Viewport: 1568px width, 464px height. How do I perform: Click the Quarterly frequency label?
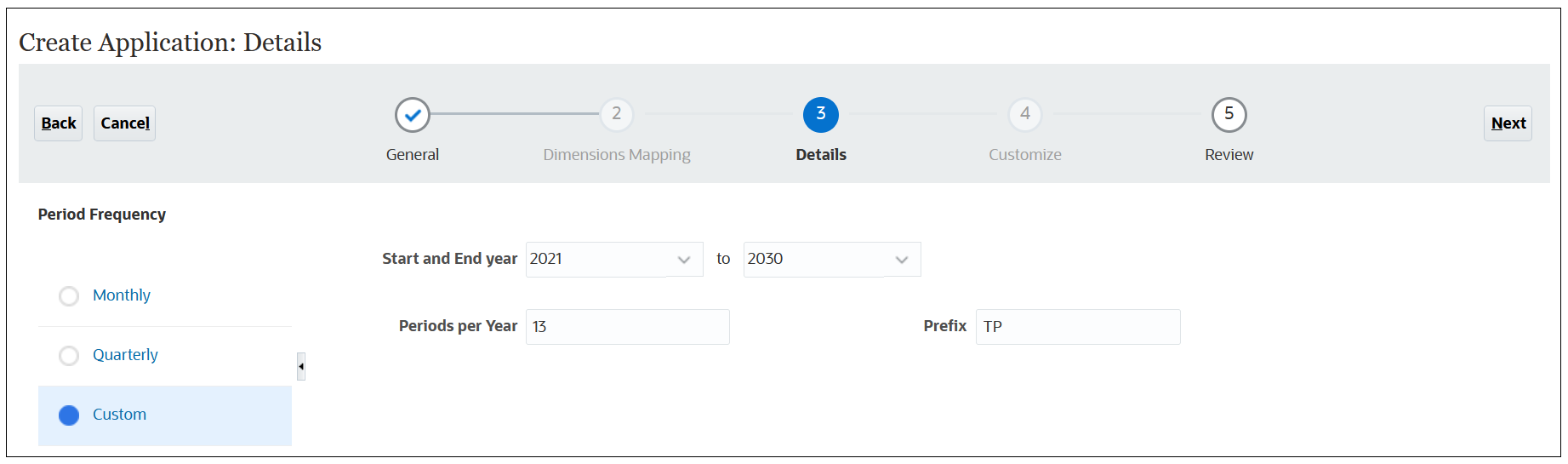(125, 355)
